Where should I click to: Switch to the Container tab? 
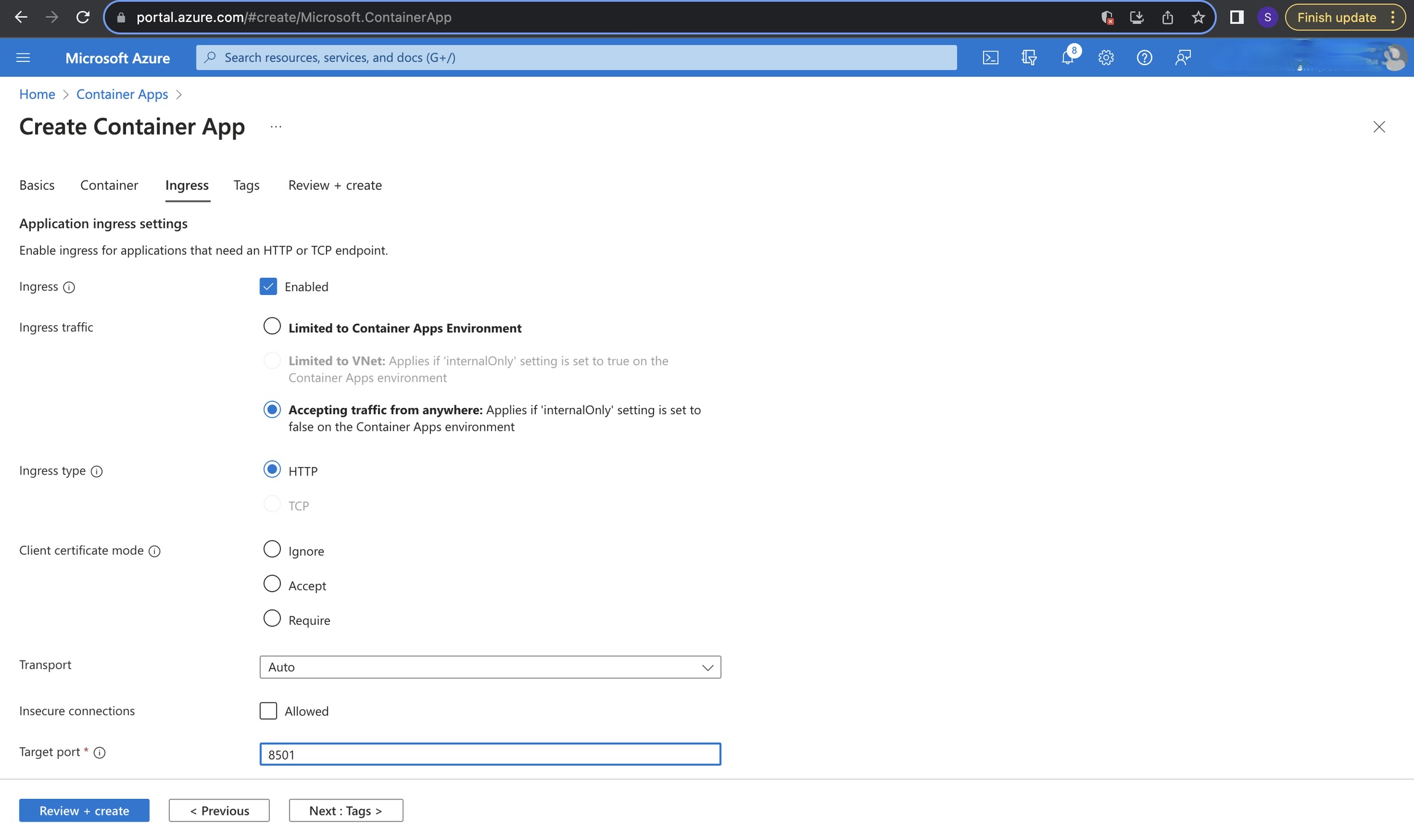(x=109, y=186)
